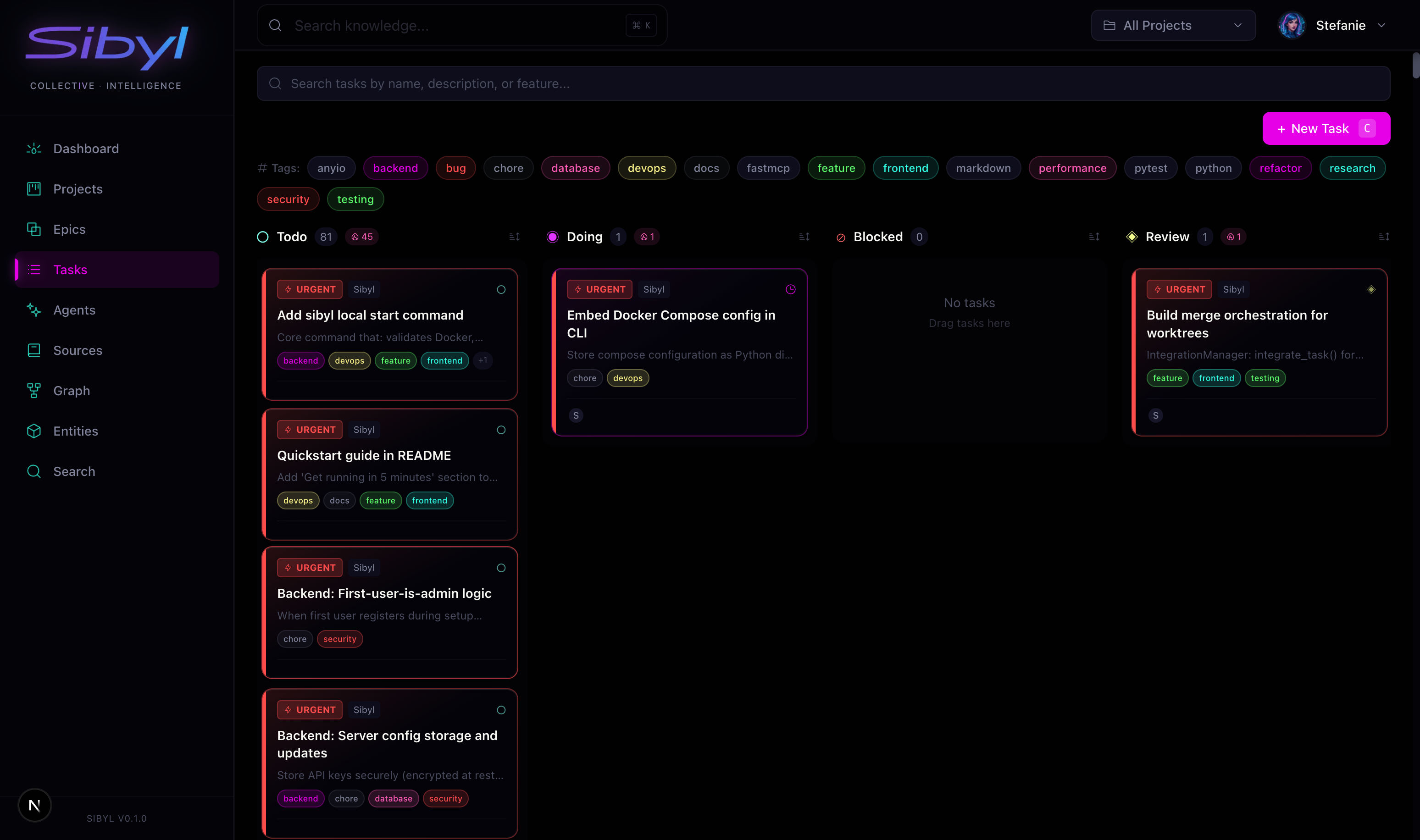This screenshot has width=1420, height=840.
Task: Go to Projects in sidebar
Action: click(78, 189)
